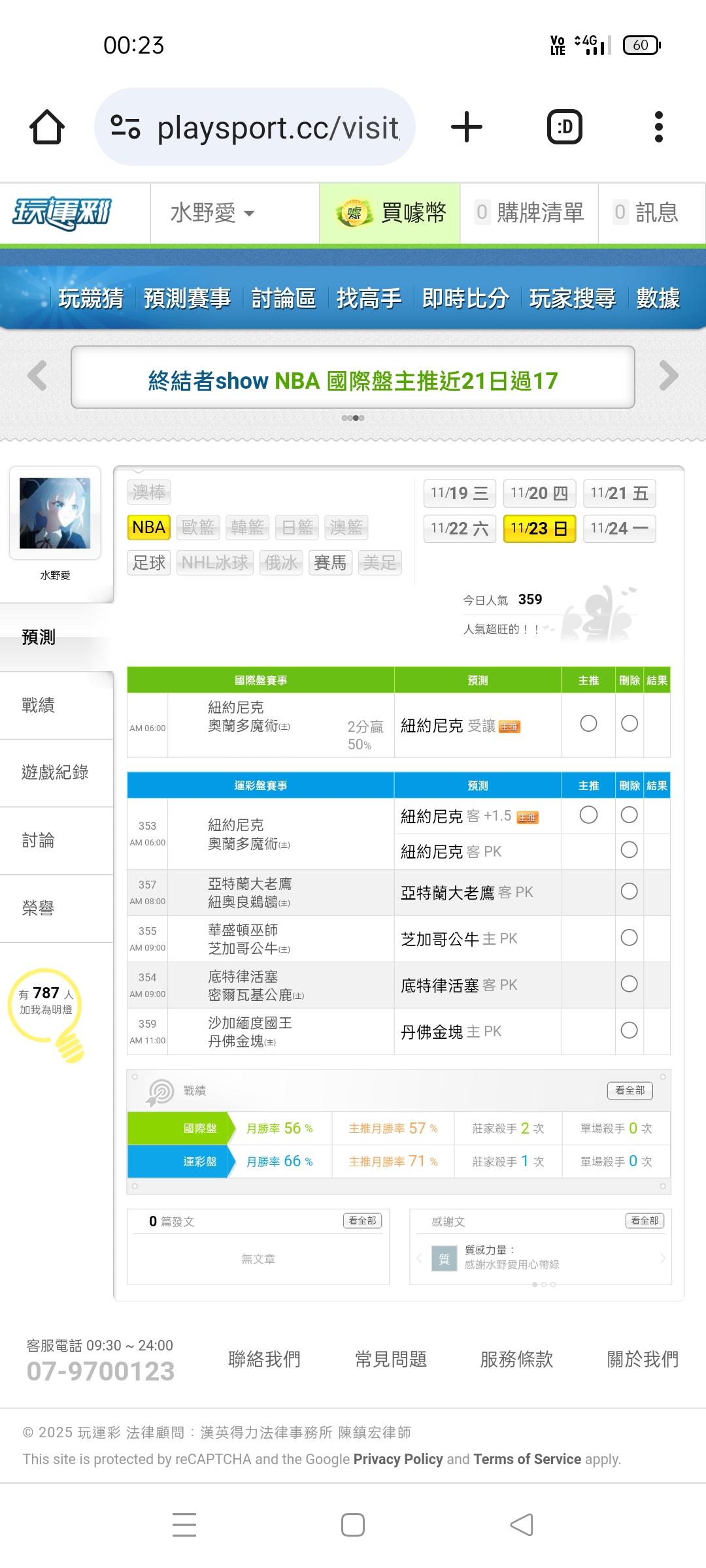706x1568 pixels.
Task: Expand the 水野愛 user dropdown
Action: [x=212, y=213]
